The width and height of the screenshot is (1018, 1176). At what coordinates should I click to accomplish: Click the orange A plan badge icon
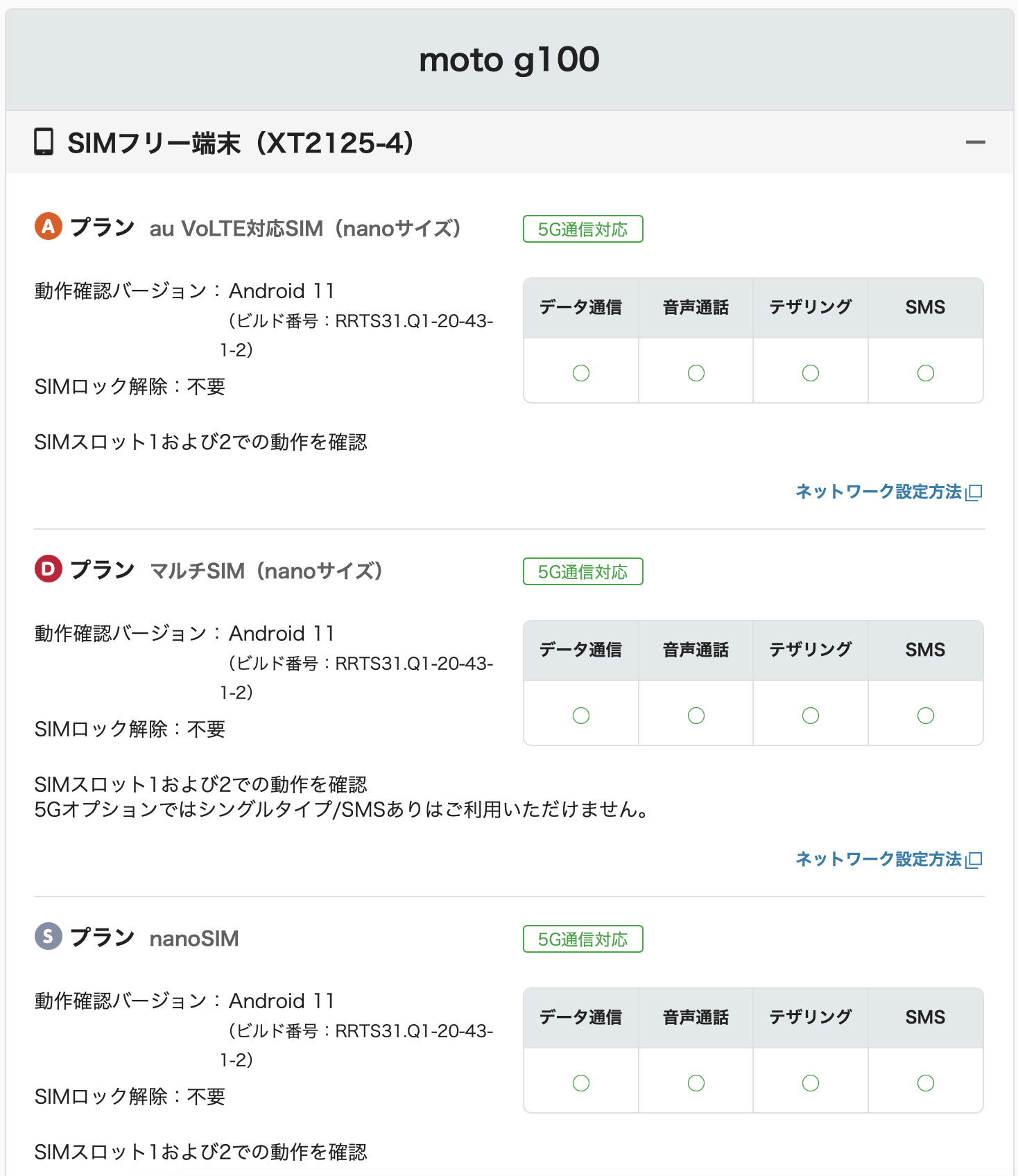49,226
